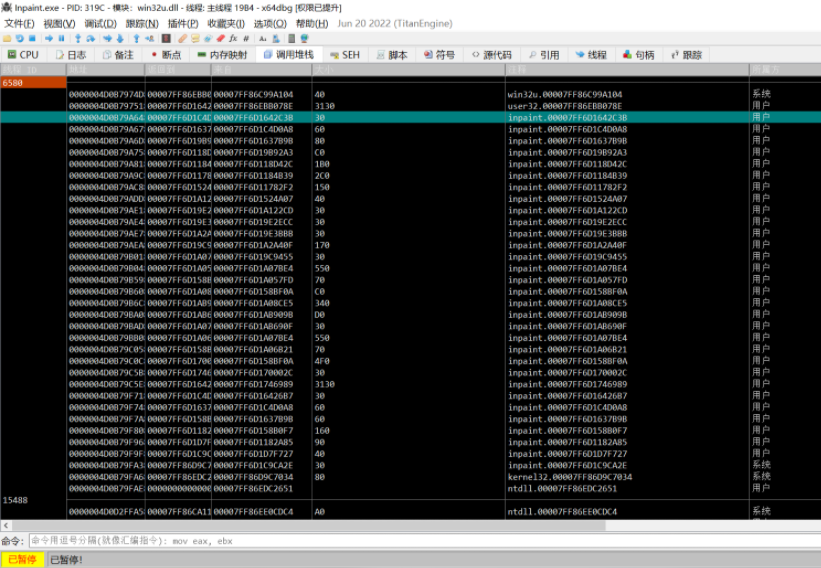This screenshot has width=821, height=568.
Task: Step into the next instruction
Action: point(78,38)
